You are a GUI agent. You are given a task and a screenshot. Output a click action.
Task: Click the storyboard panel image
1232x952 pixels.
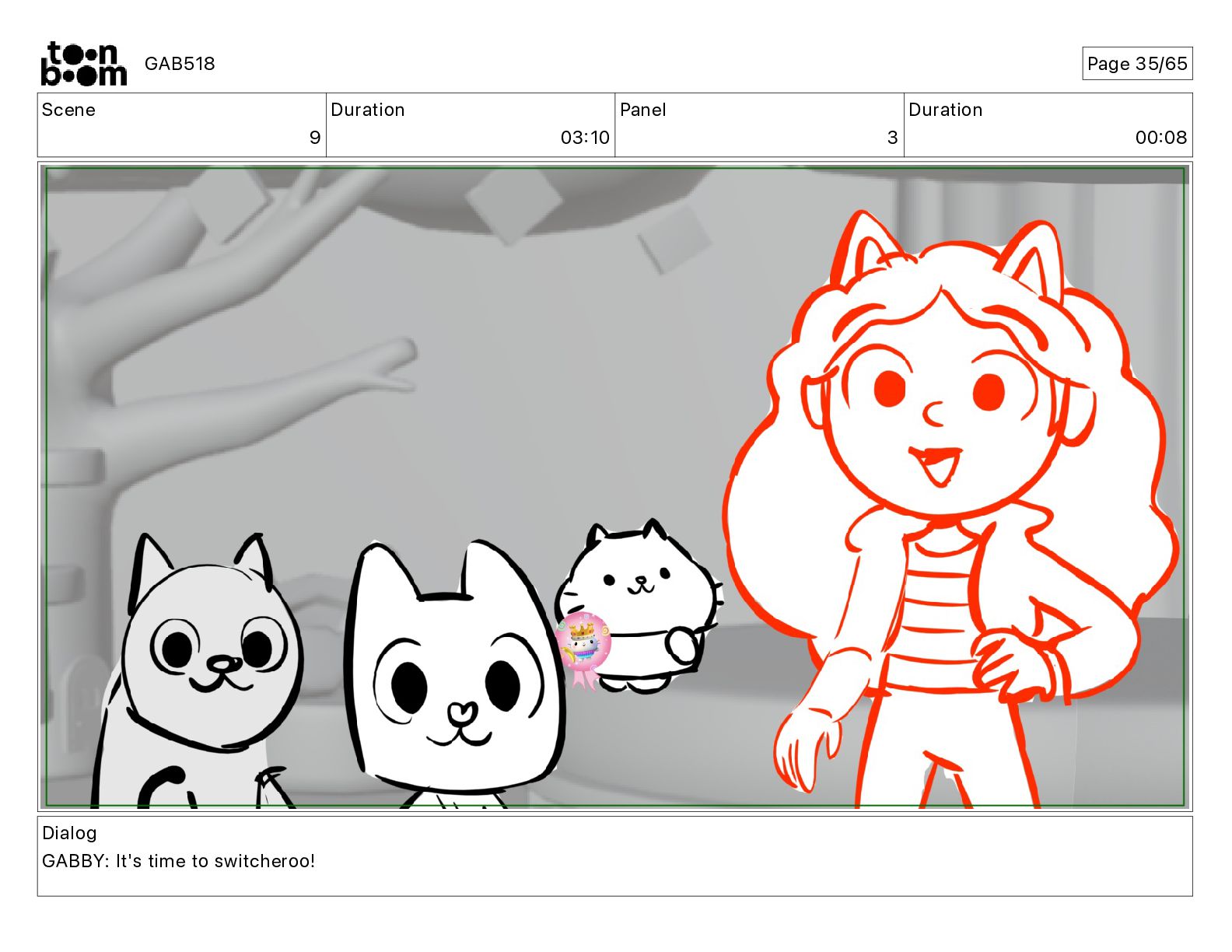(614, 487)
